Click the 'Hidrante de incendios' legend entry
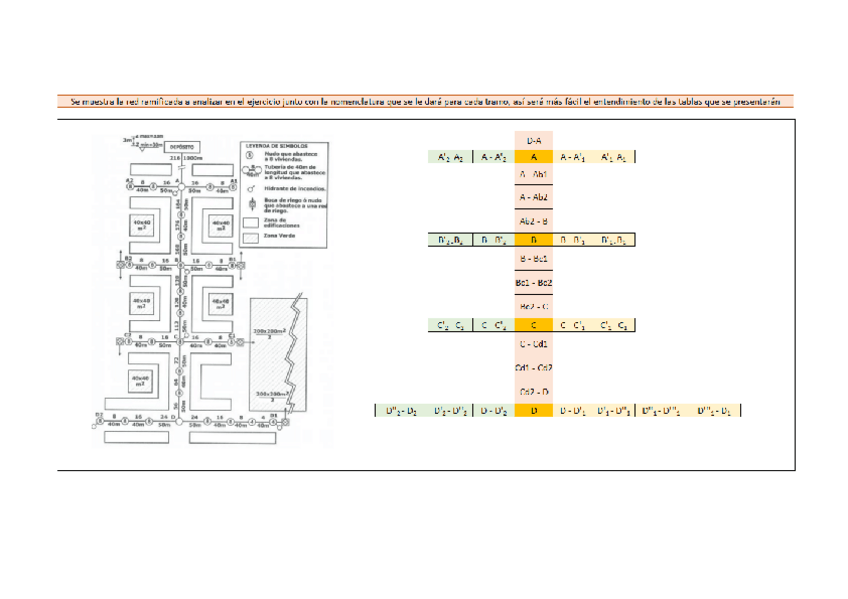The width and height of the screenshot is (848, 599). (x=295, y=189)
